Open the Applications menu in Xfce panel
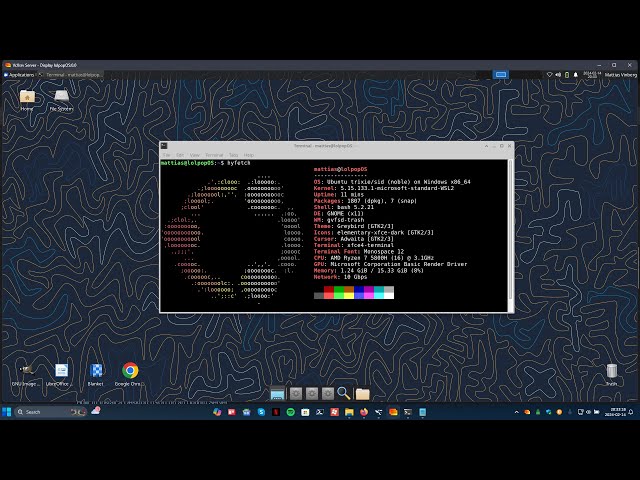 19,75
